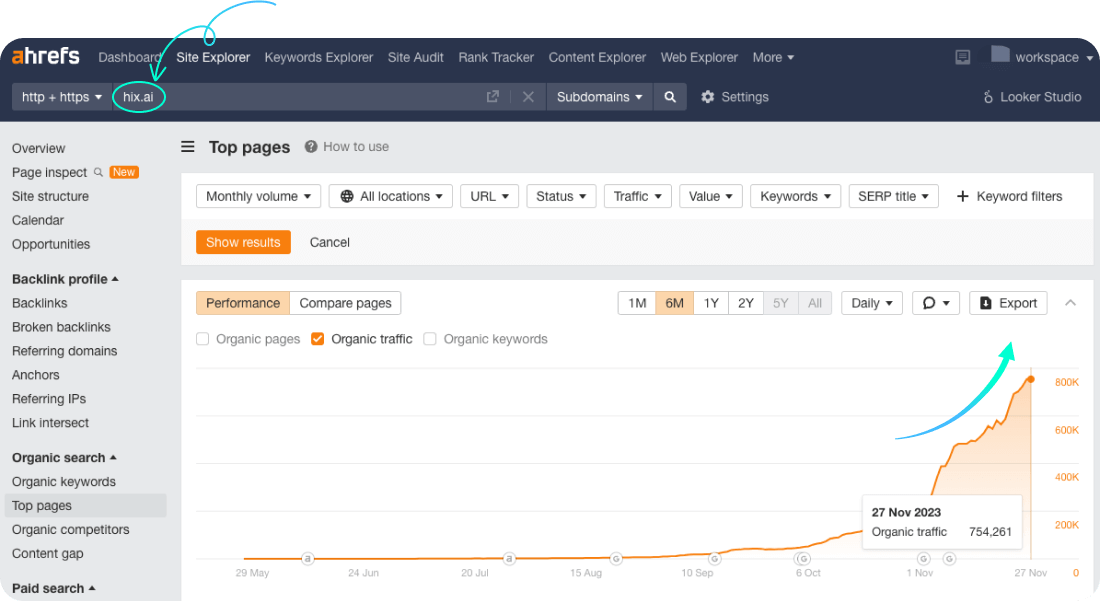Switch to the Compare pages tab
1100x601 pixels.
[345, 302]
